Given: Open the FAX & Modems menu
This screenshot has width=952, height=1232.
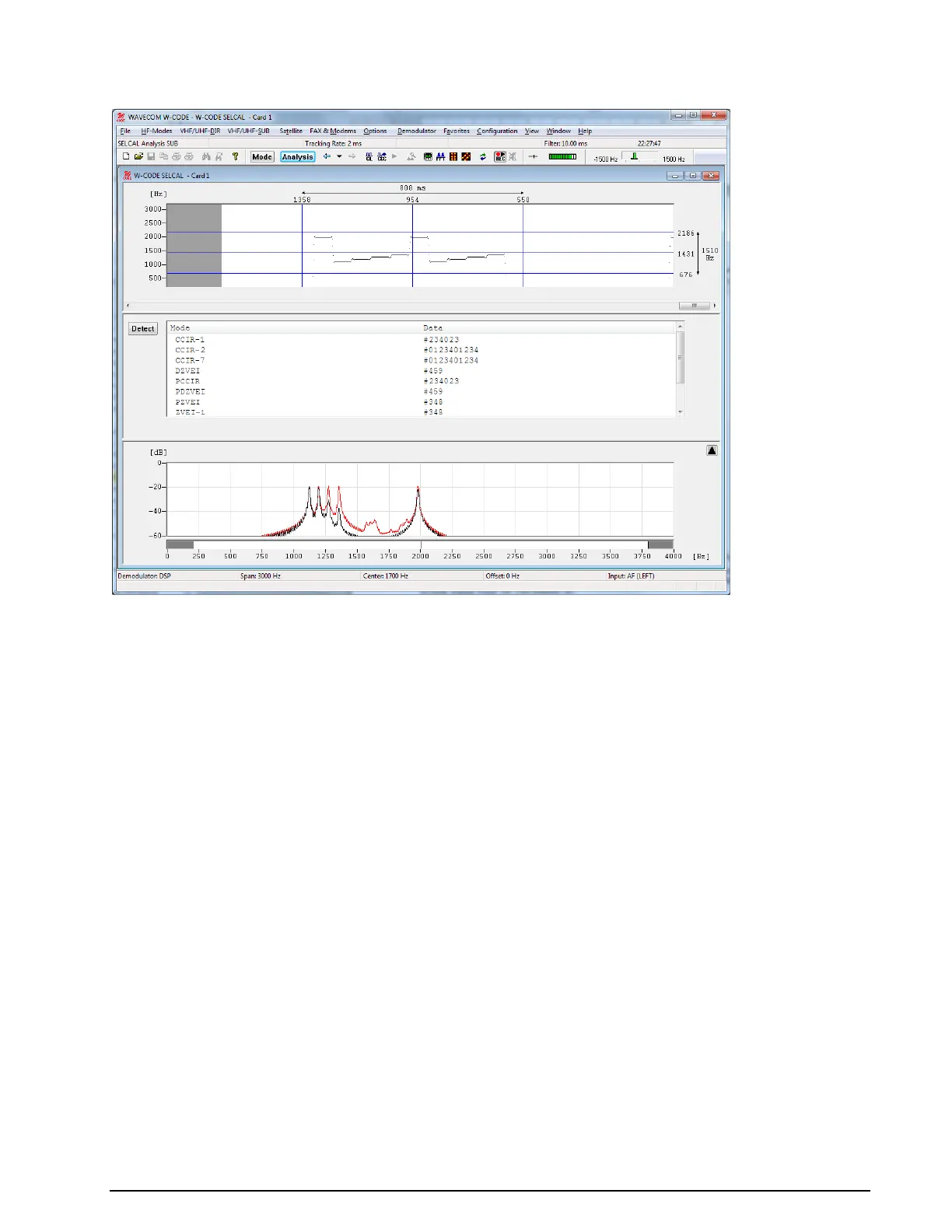Looking at the screenshot, I should click(x=333, y=131).
